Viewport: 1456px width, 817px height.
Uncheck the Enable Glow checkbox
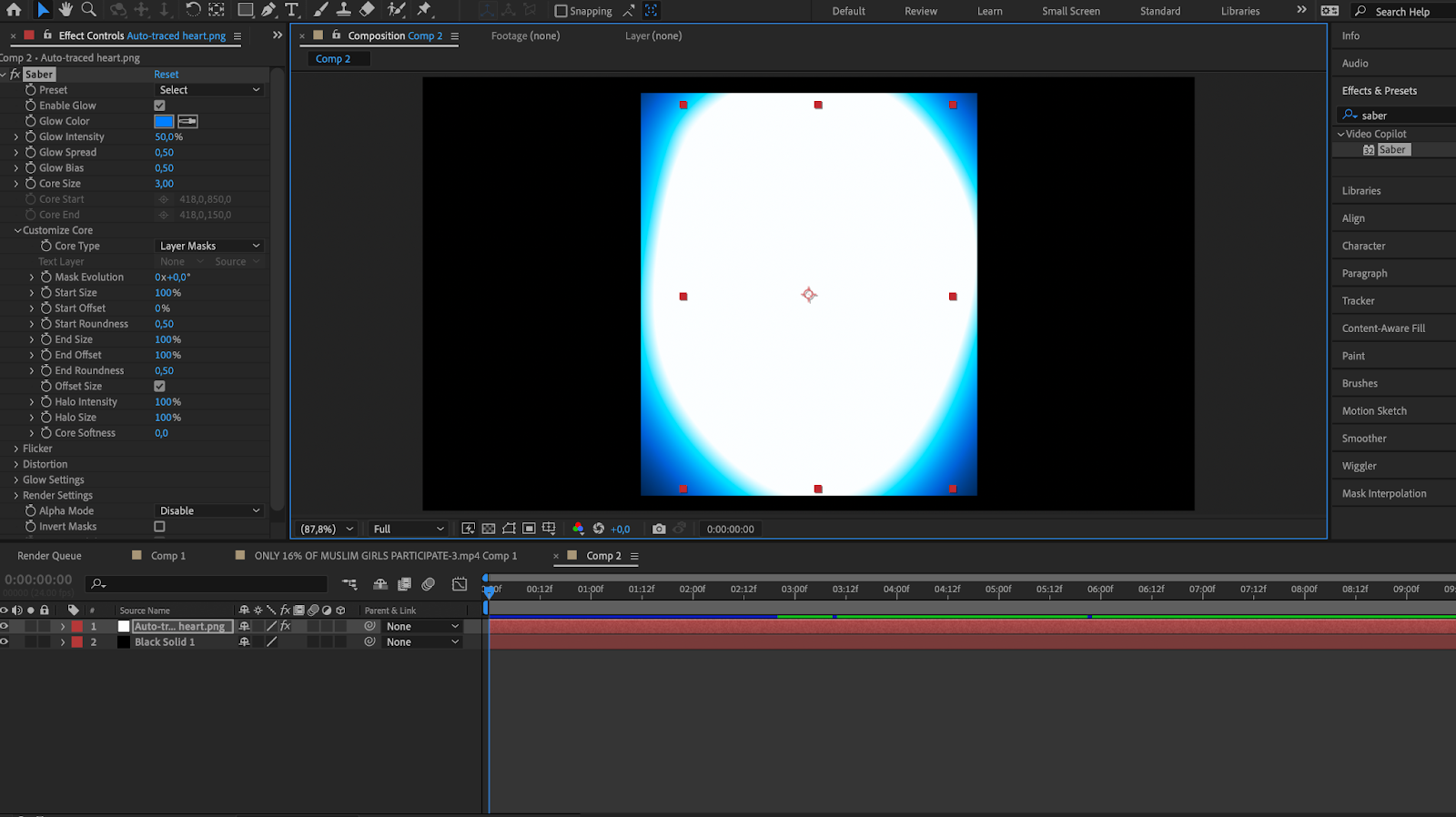pos(160,106)
